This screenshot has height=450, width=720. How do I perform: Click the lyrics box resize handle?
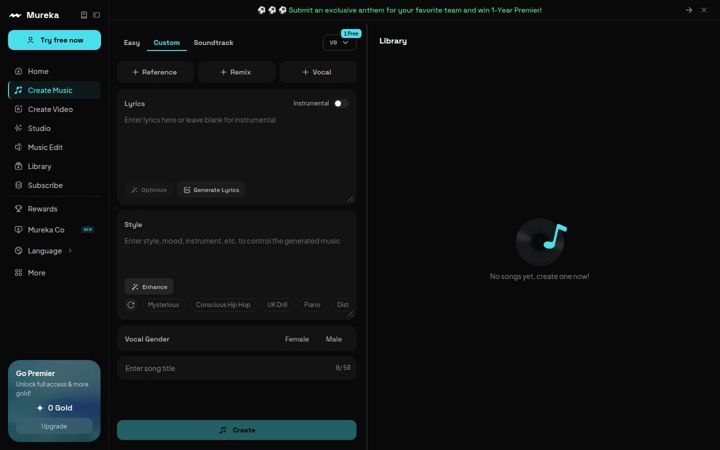[x=350, y=199]
